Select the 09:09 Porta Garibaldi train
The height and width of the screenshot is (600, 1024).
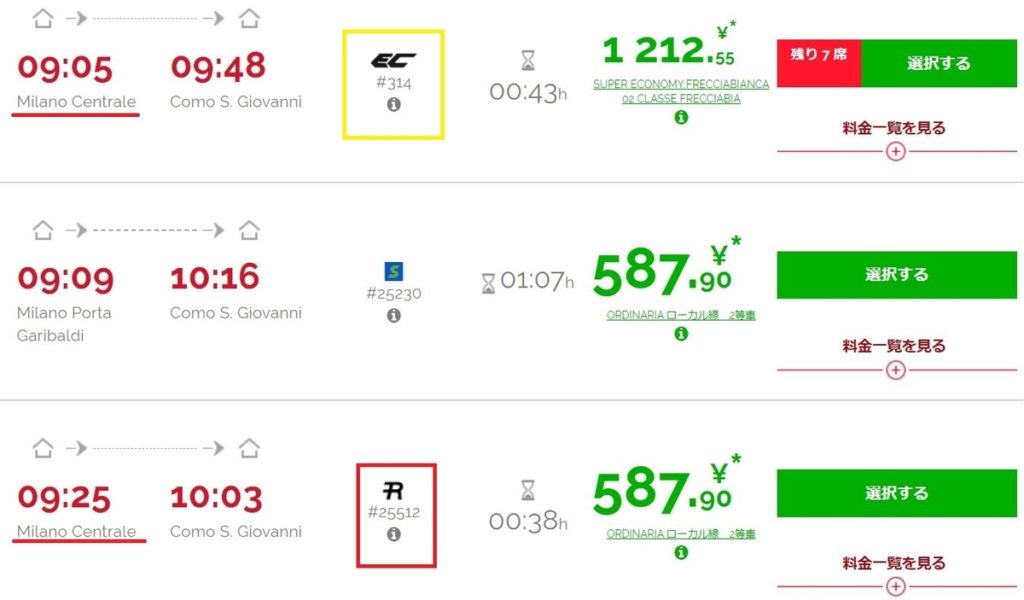click(x=897, y=275)
